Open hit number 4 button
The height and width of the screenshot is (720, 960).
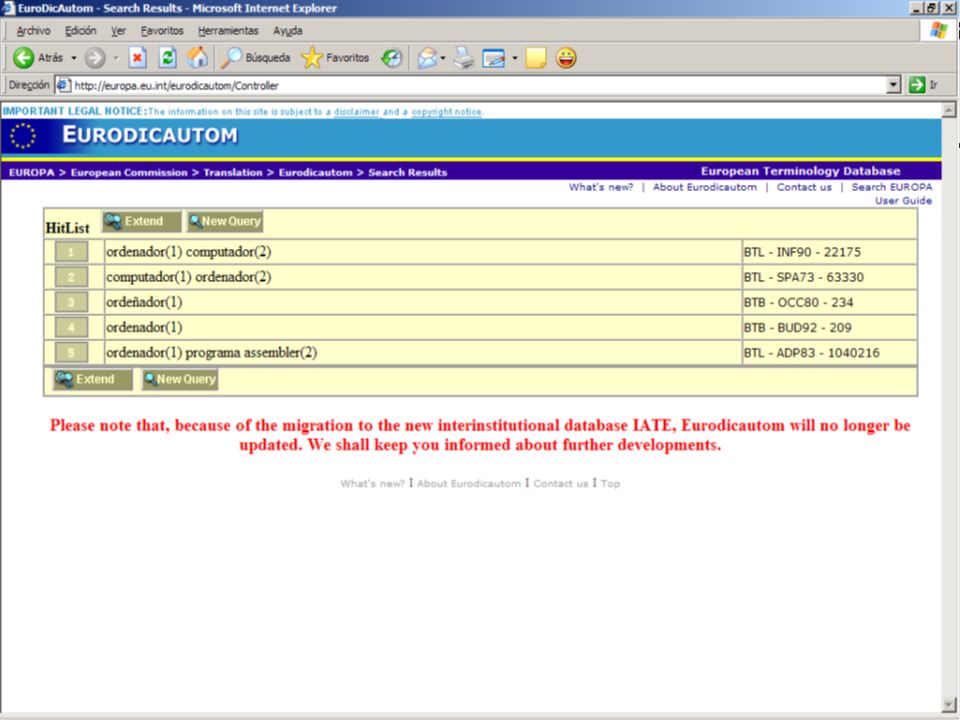(71, 327)
